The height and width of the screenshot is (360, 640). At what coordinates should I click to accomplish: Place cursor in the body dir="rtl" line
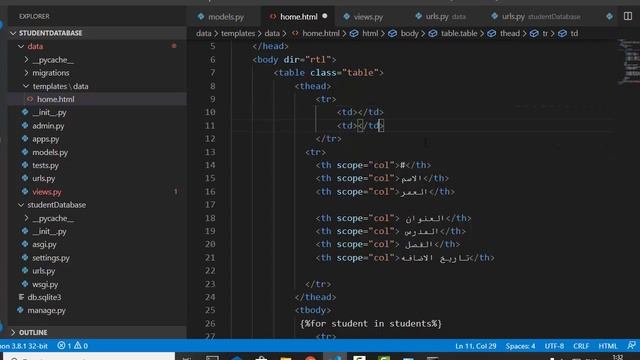(294, 60)
